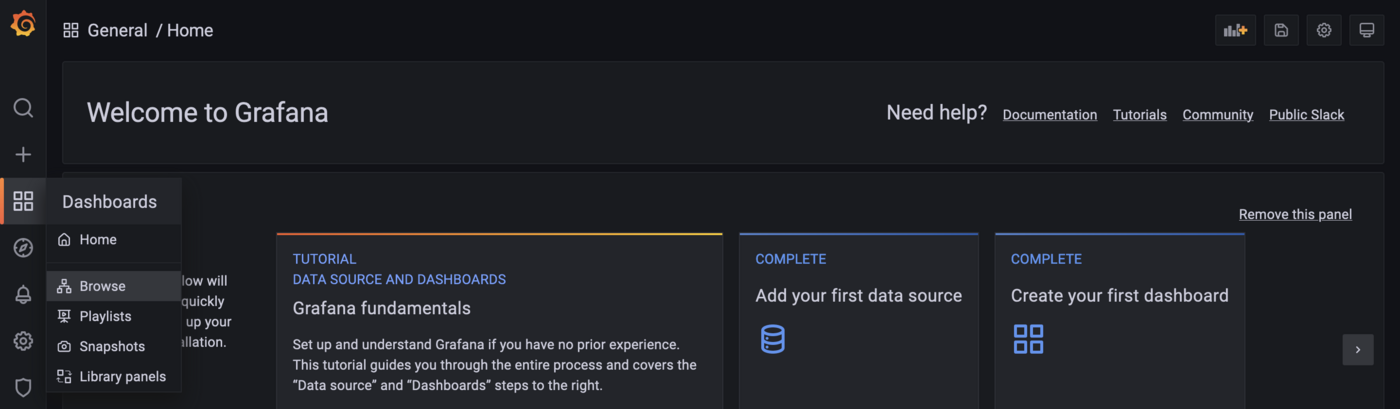Open the Alerting bell icon

click(x=23, y=295)
